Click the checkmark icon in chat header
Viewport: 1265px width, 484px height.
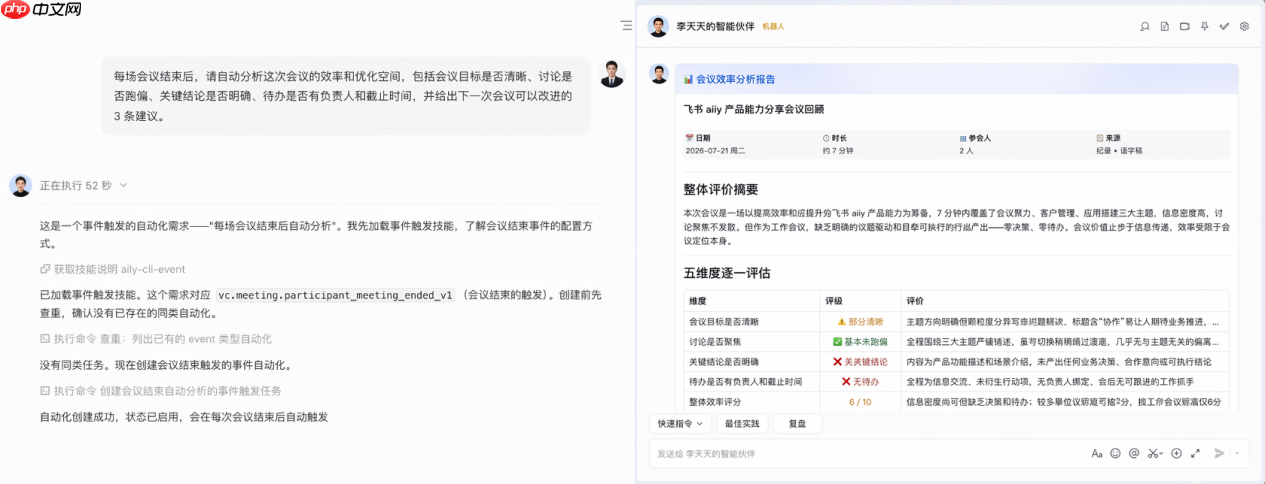[x=1224, y=26]
